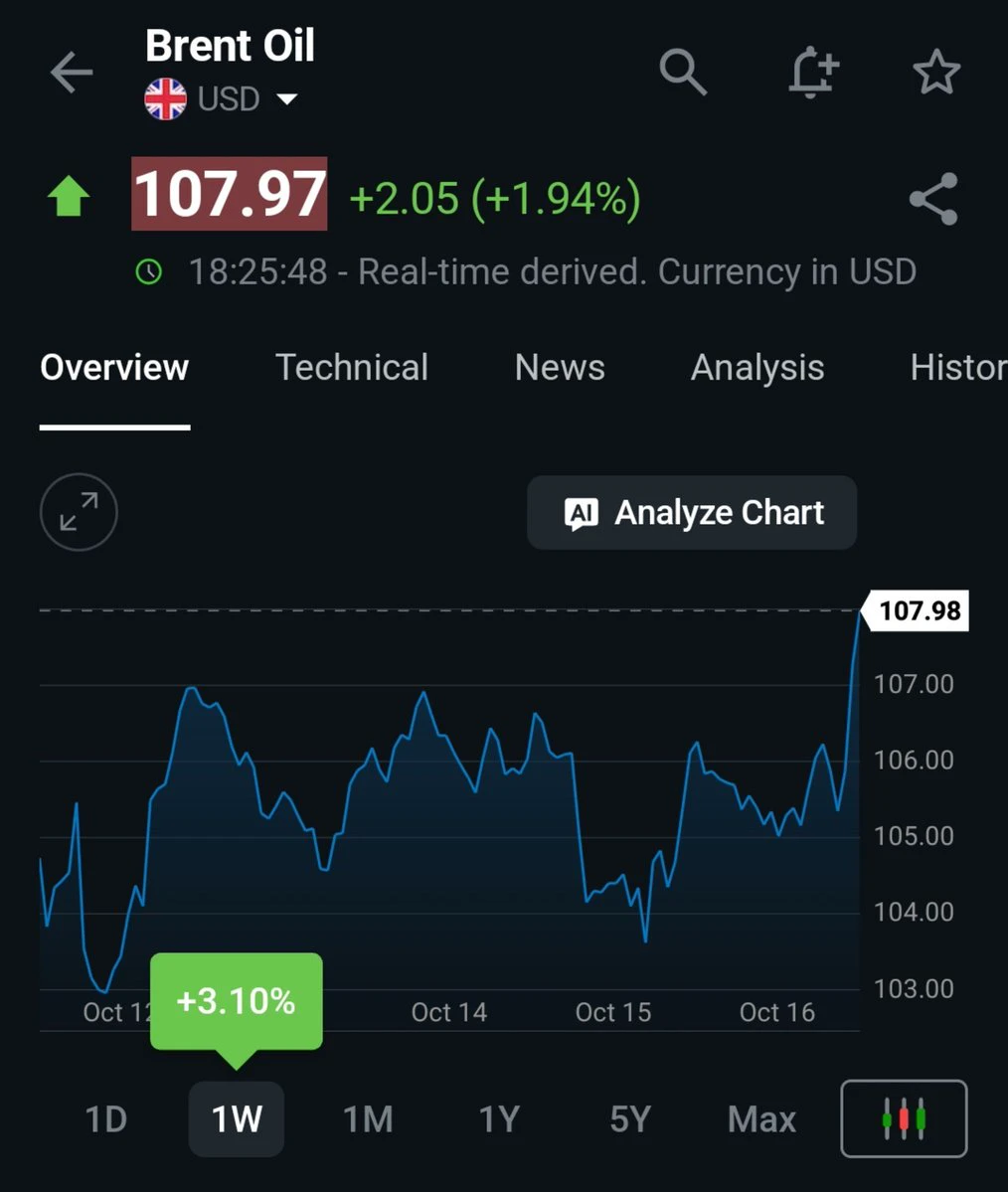Screen dimensions: 1008x1192
Task: Select the Overview tab
Action: tap(114, 367)
